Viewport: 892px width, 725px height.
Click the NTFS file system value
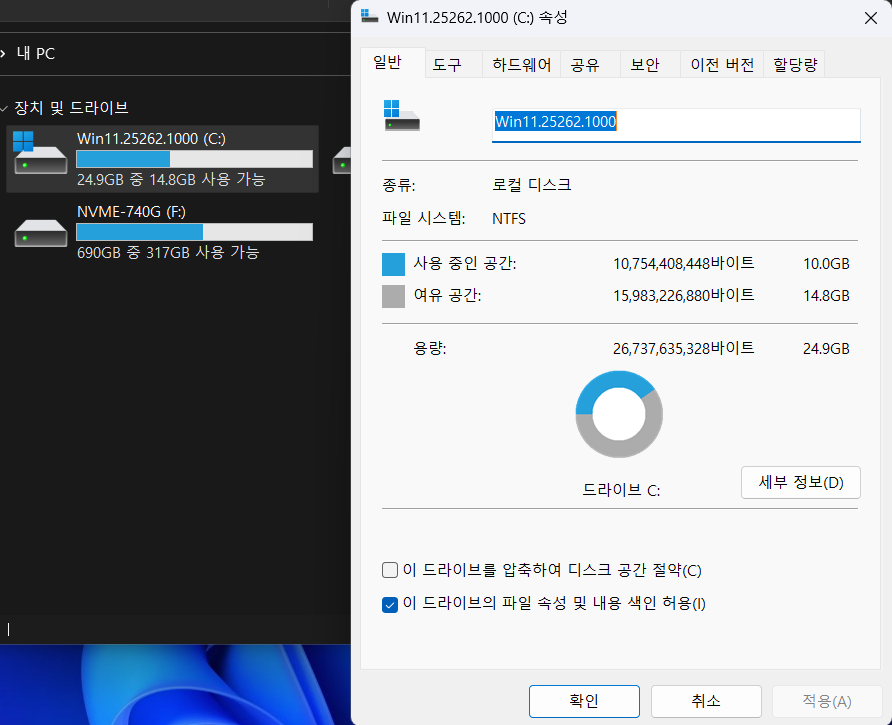coord(509,219)
